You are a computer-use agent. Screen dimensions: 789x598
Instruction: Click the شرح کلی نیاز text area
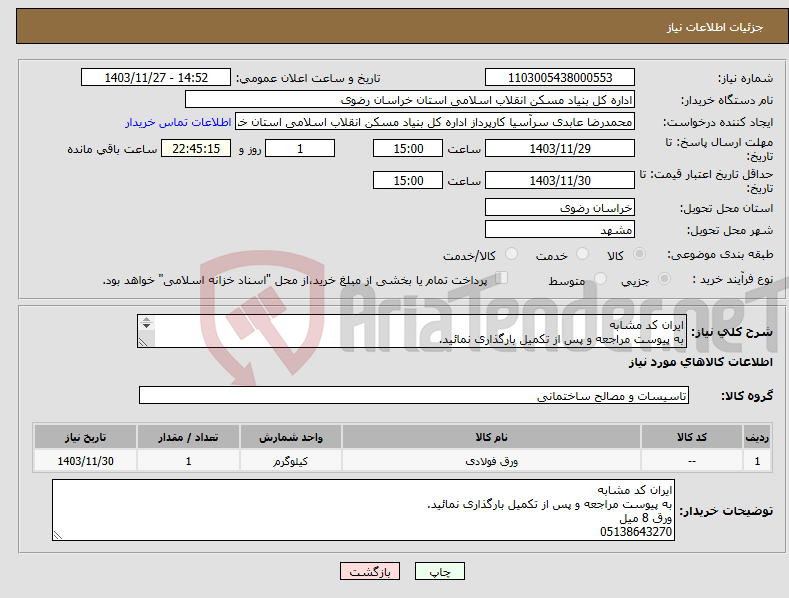click(x=412, y=331)
